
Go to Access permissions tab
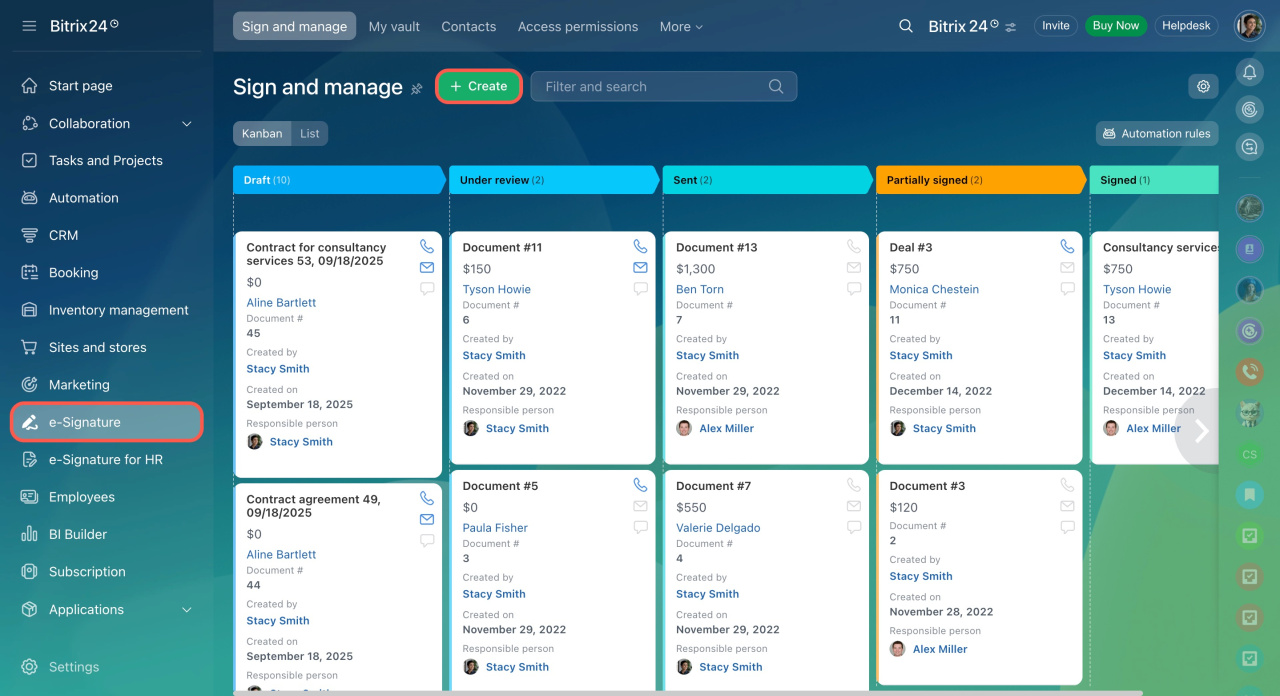coord(577,27)
